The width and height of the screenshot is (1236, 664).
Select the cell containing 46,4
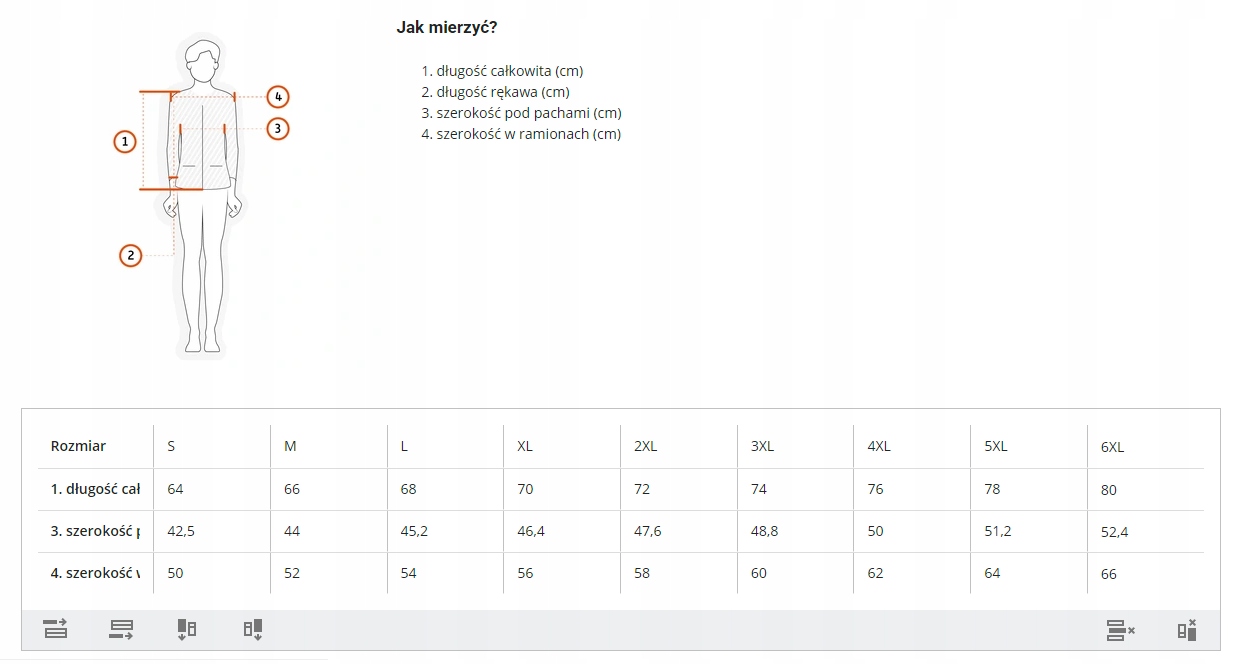coord(531,531)
